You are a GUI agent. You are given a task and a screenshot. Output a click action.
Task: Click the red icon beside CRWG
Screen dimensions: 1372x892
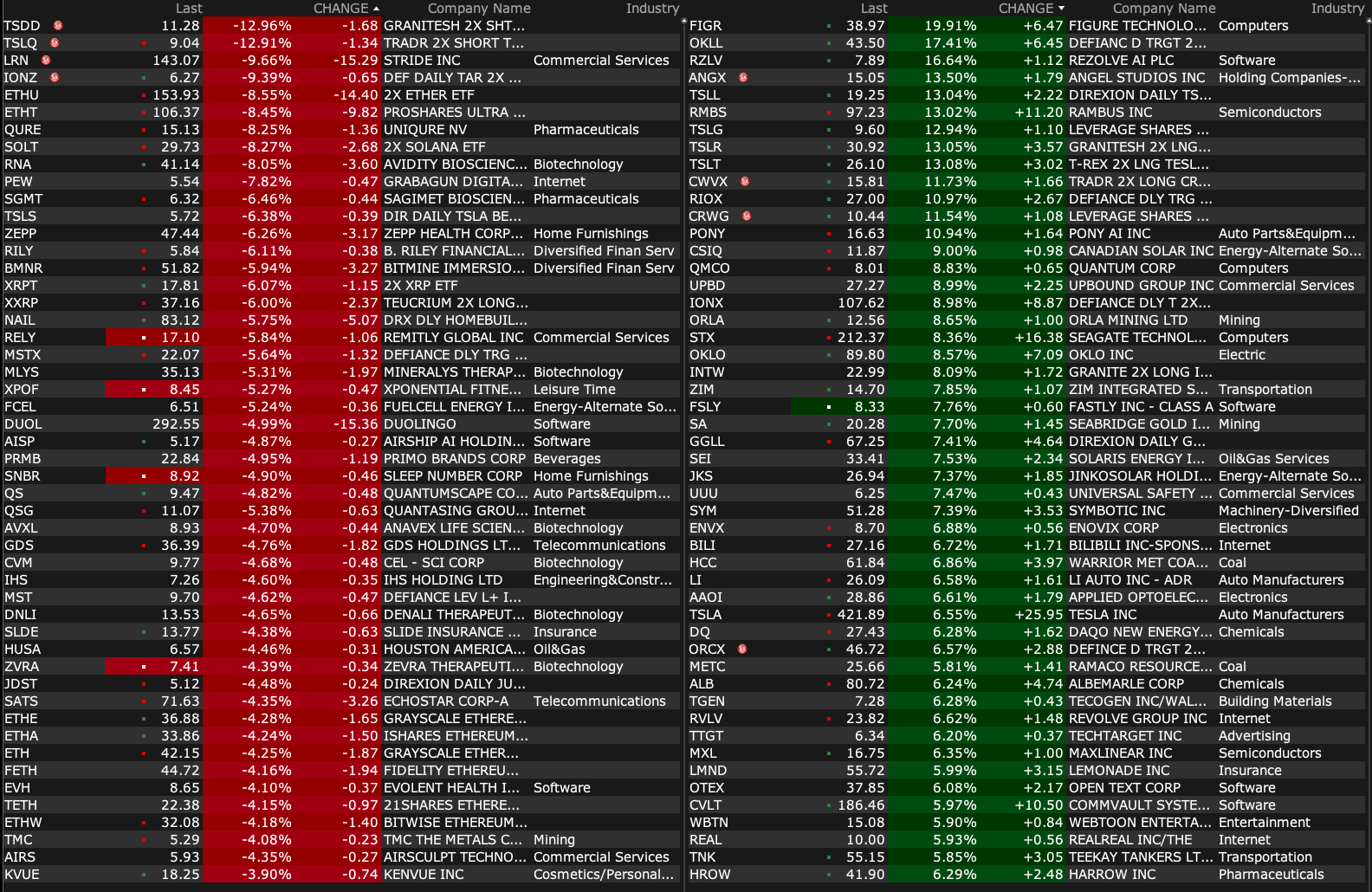pos(747,217)
